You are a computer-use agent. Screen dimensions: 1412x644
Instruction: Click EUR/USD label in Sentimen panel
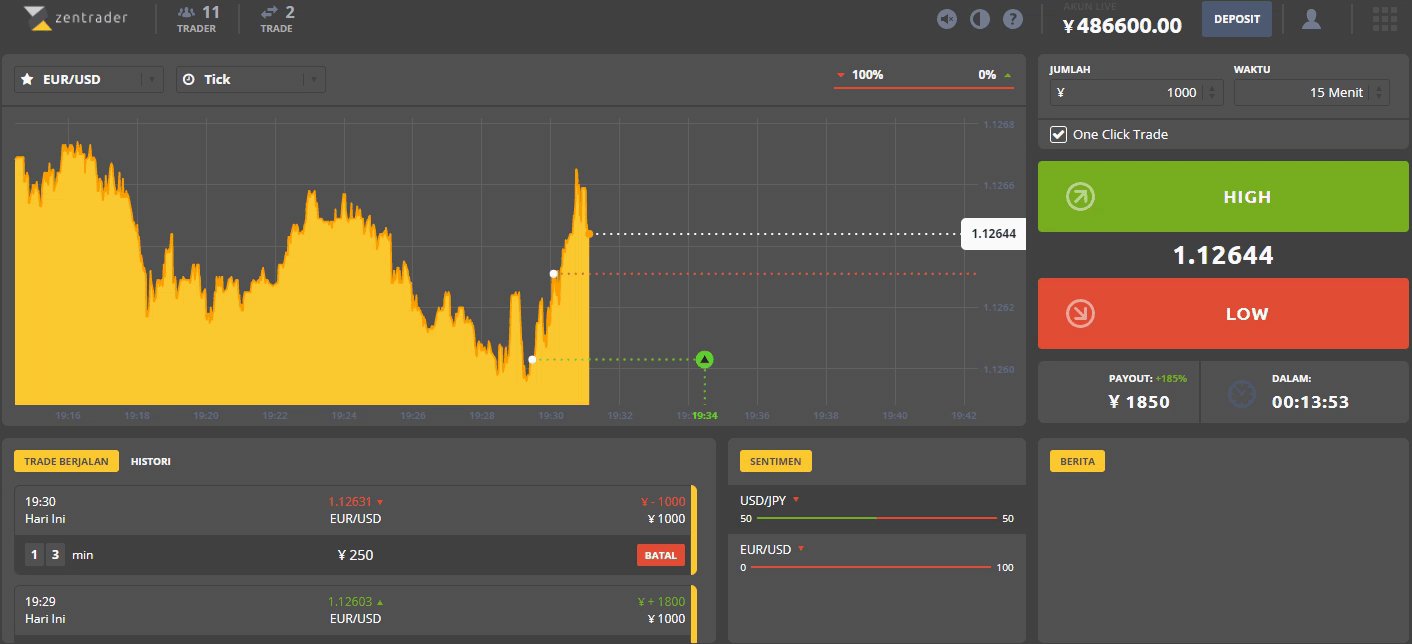coord(765,550)
